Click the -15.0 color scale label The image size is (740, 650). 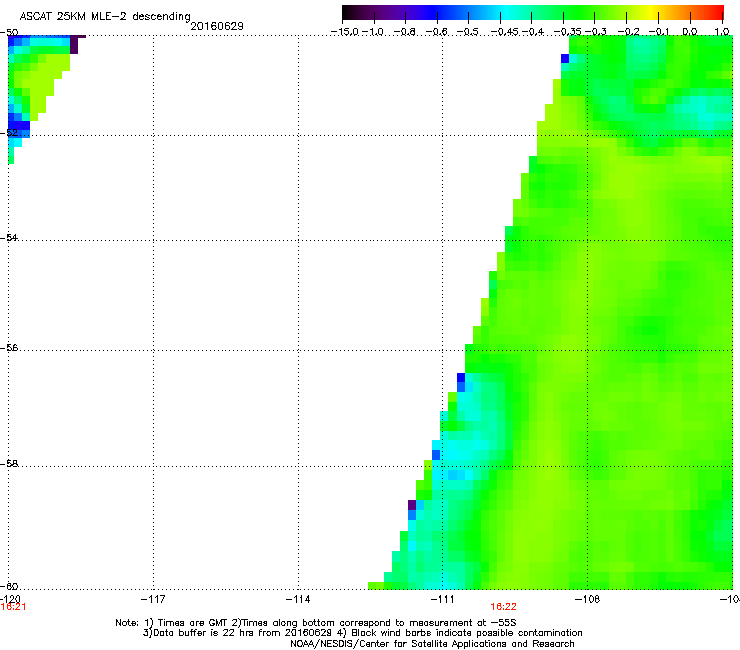345,32
